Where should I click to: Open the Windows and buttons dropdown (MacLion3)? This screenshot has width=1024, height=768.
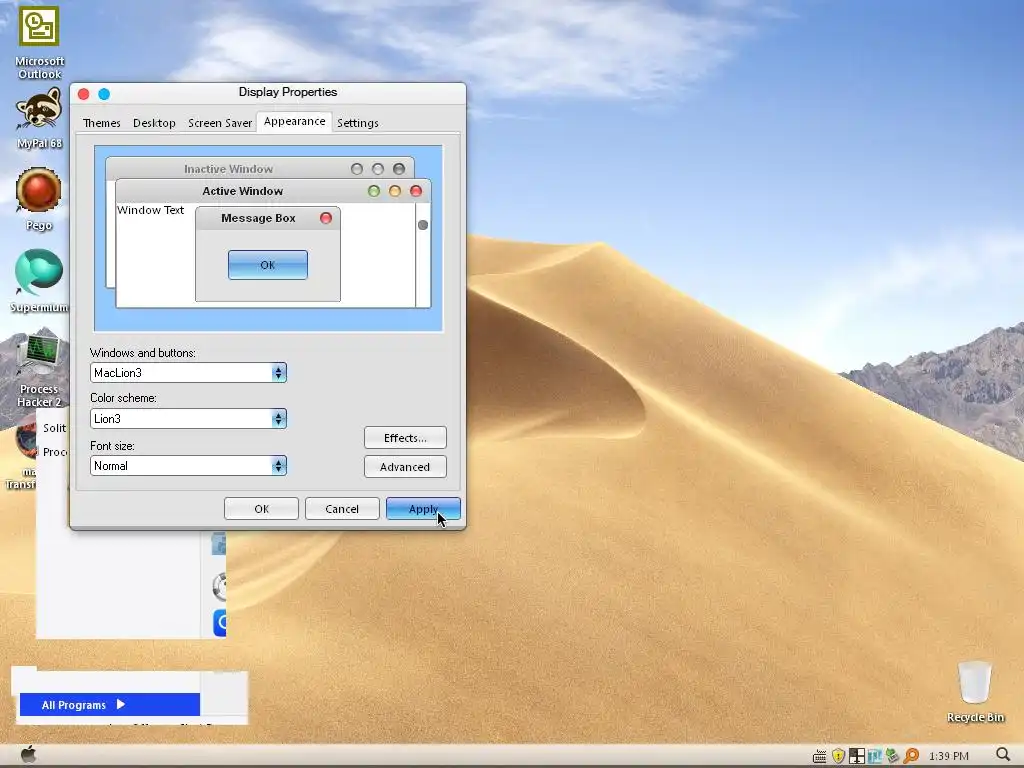188,372
